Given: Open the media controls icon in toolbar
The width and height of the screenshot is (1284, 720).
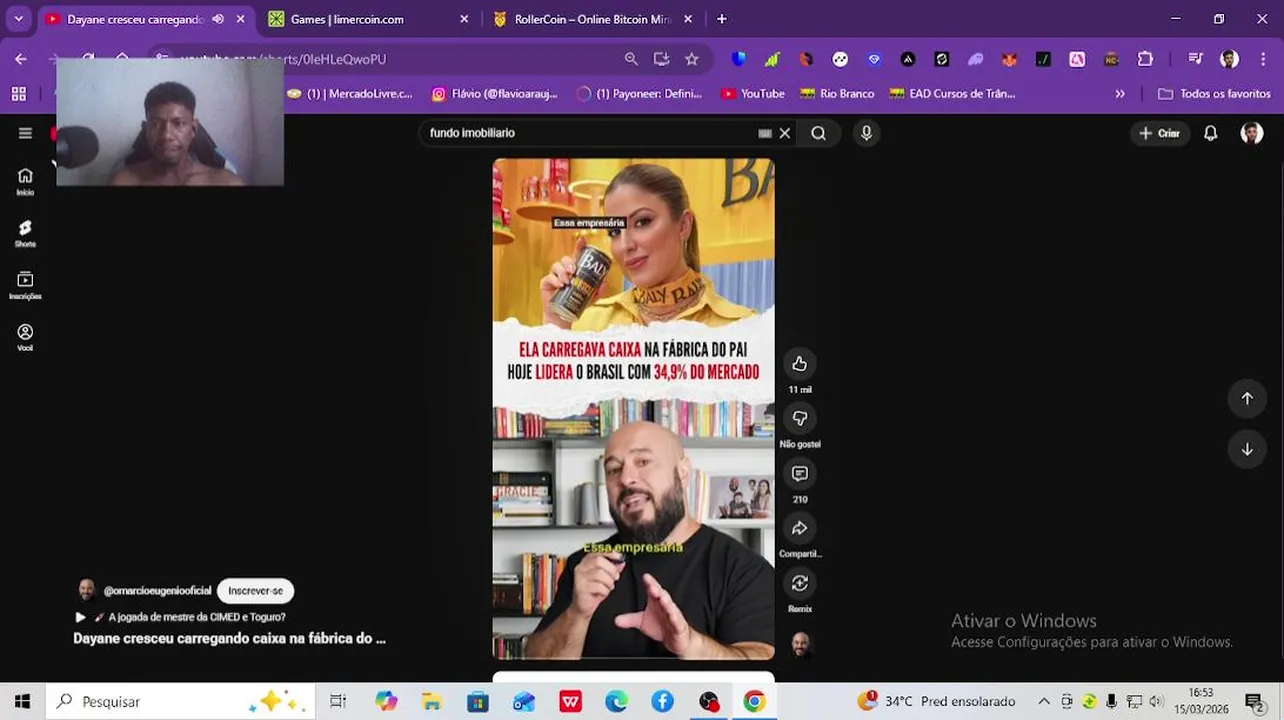Looking at the screenshot, I should click(x=1195, y=59).
